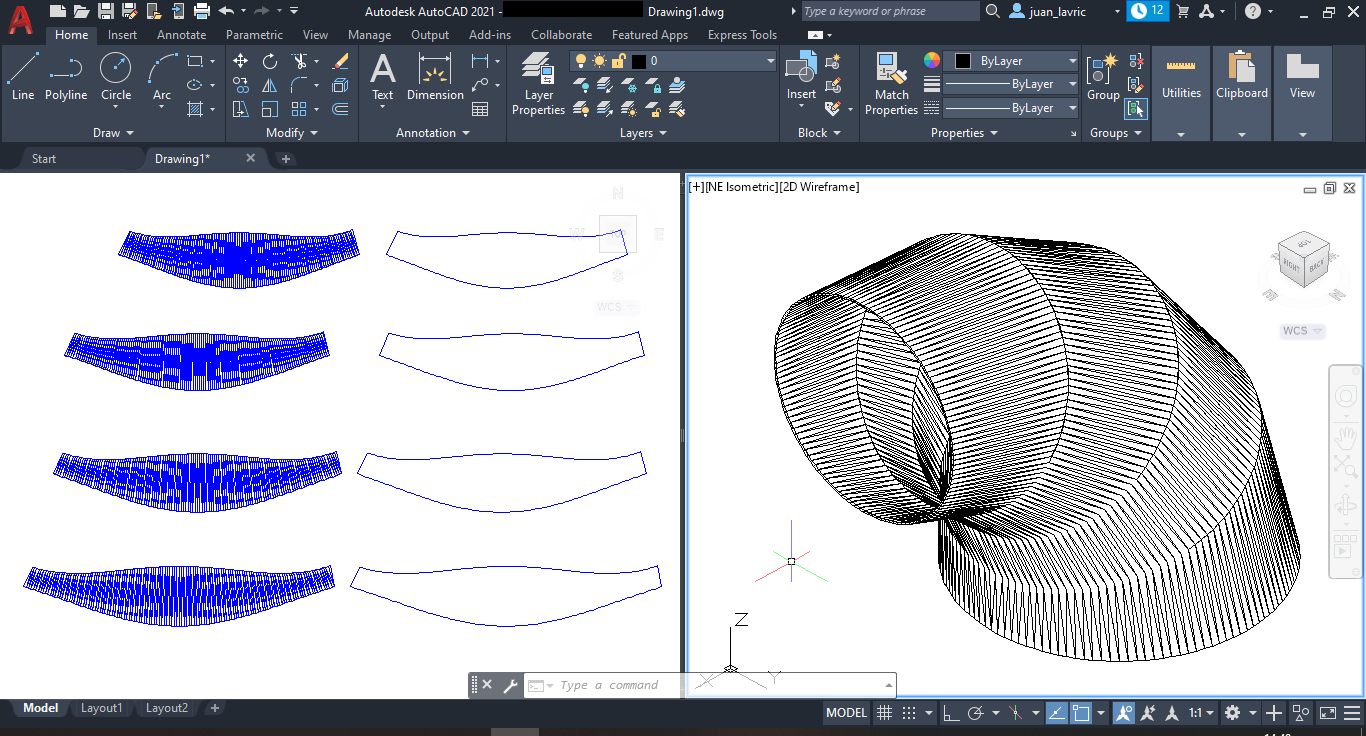This screenshot has height=736, width=1366.
Task: Open the Manage ribbon tab
Action: (369, 34)
